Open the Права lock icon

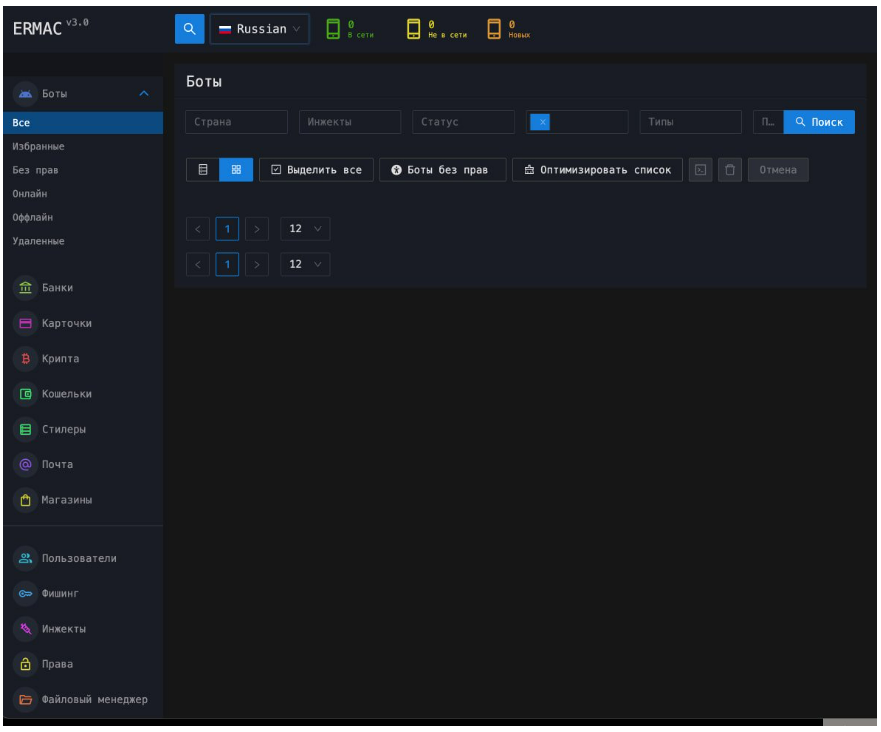pyautogui.click(x=25, y=664)
